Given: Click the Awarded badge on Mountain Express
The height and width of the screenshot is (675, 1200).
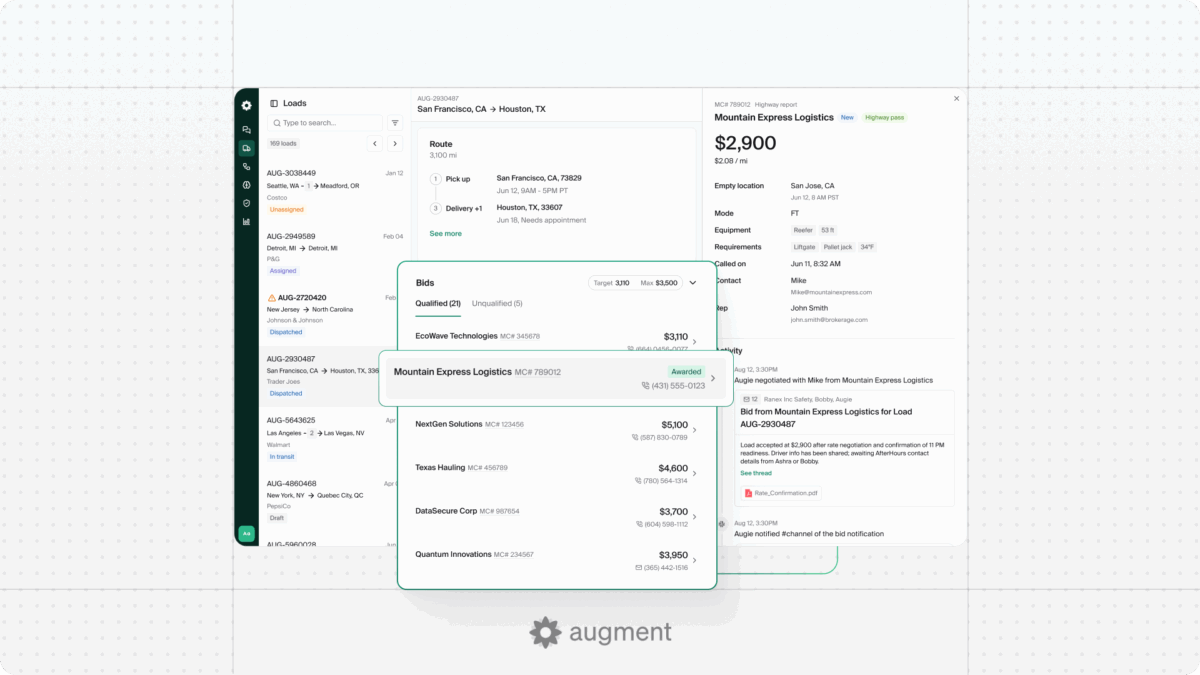Looking at the screenshot, I should click(686, 371).
